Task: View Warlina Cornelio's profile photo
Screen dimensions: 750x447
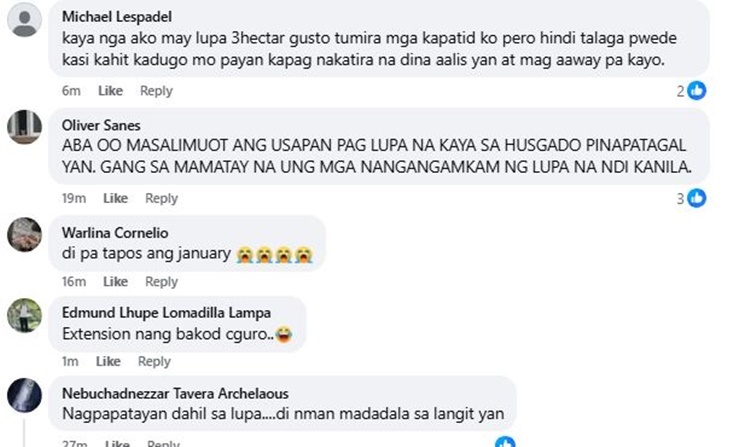Action: coord(24,235)
